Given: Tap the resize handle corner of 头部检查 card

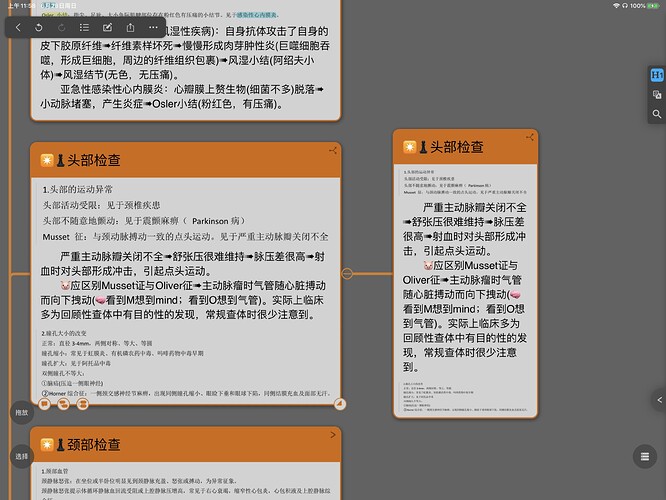Looking at the screenshot, I should (339, 404).
